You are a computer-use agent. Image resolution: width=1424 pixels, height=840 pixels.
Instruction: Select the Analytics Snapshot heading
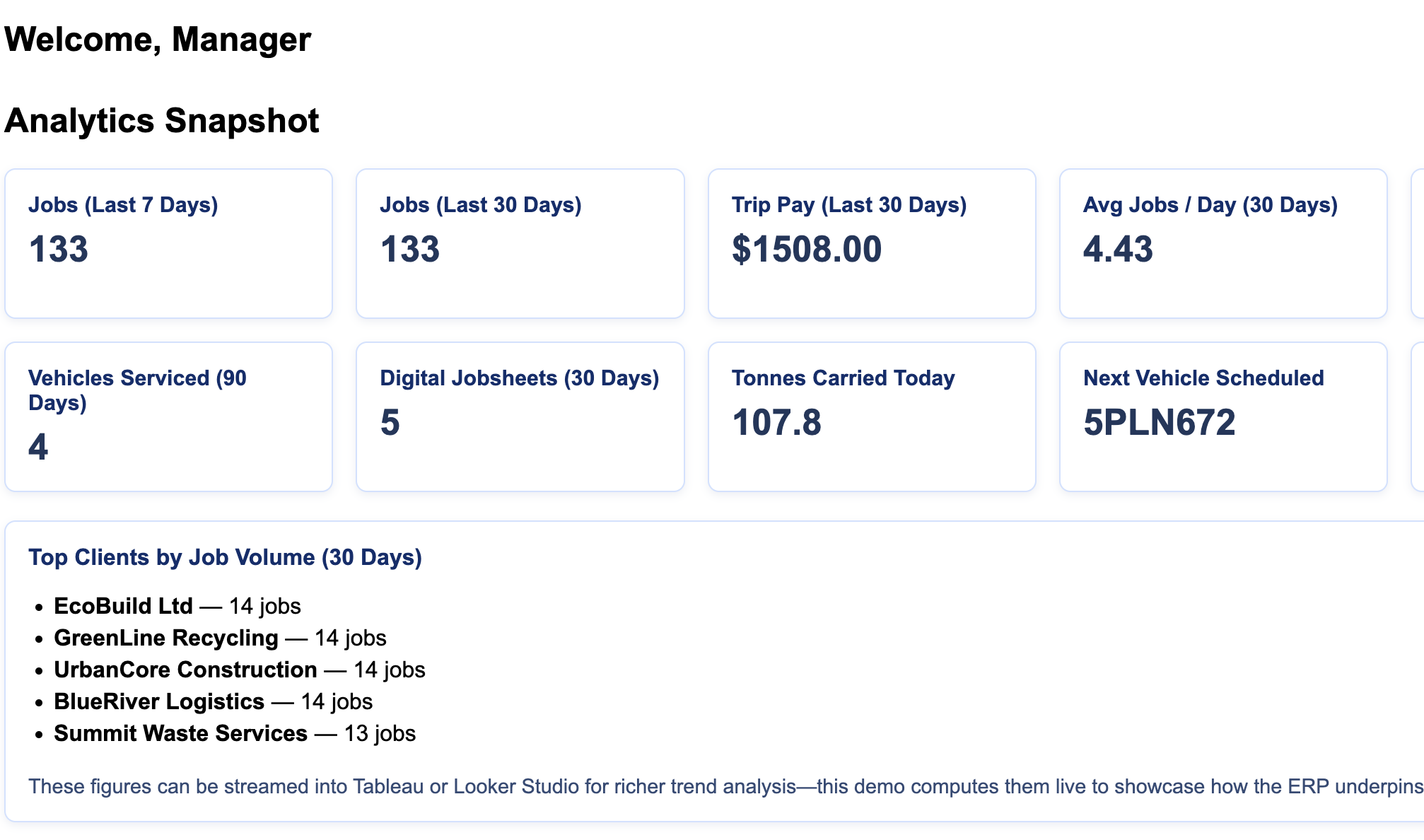pos(162,121)
